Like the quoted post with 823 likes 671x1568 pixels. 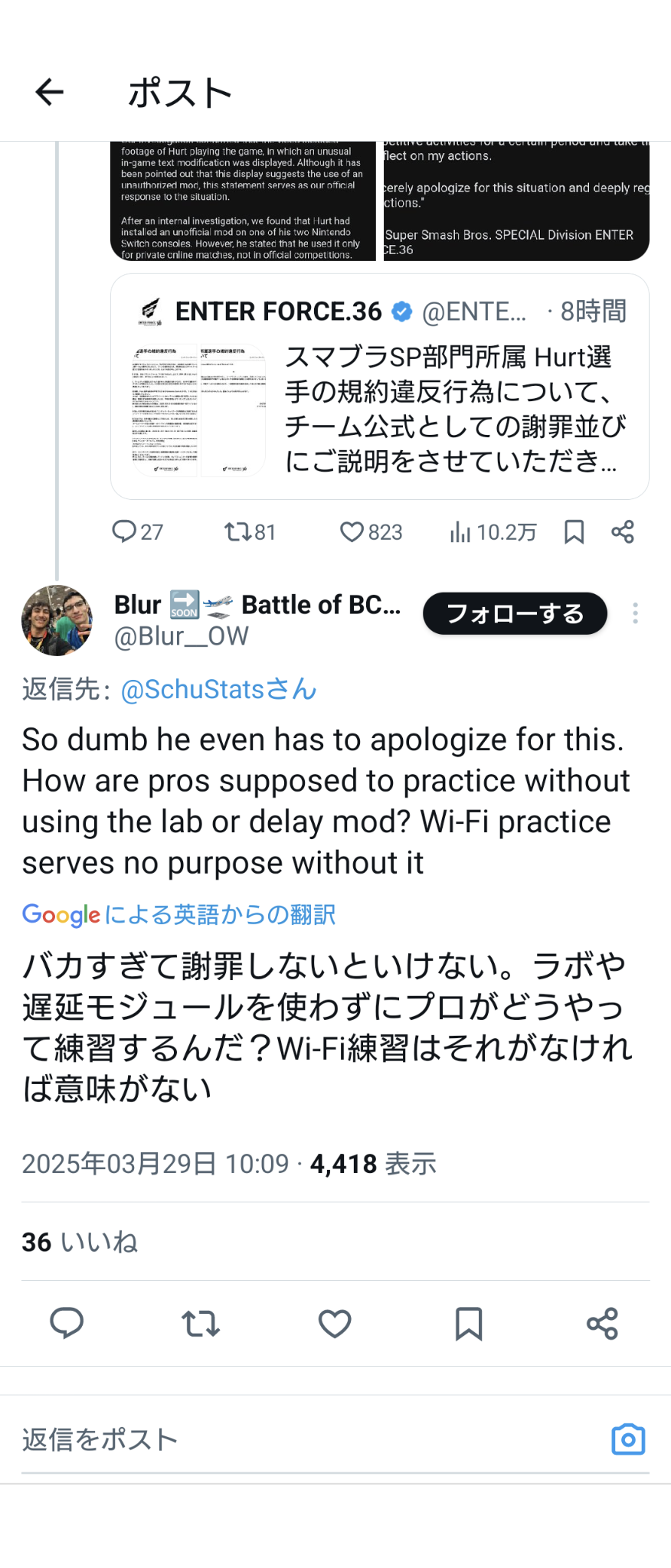click(x=371, y=532)
